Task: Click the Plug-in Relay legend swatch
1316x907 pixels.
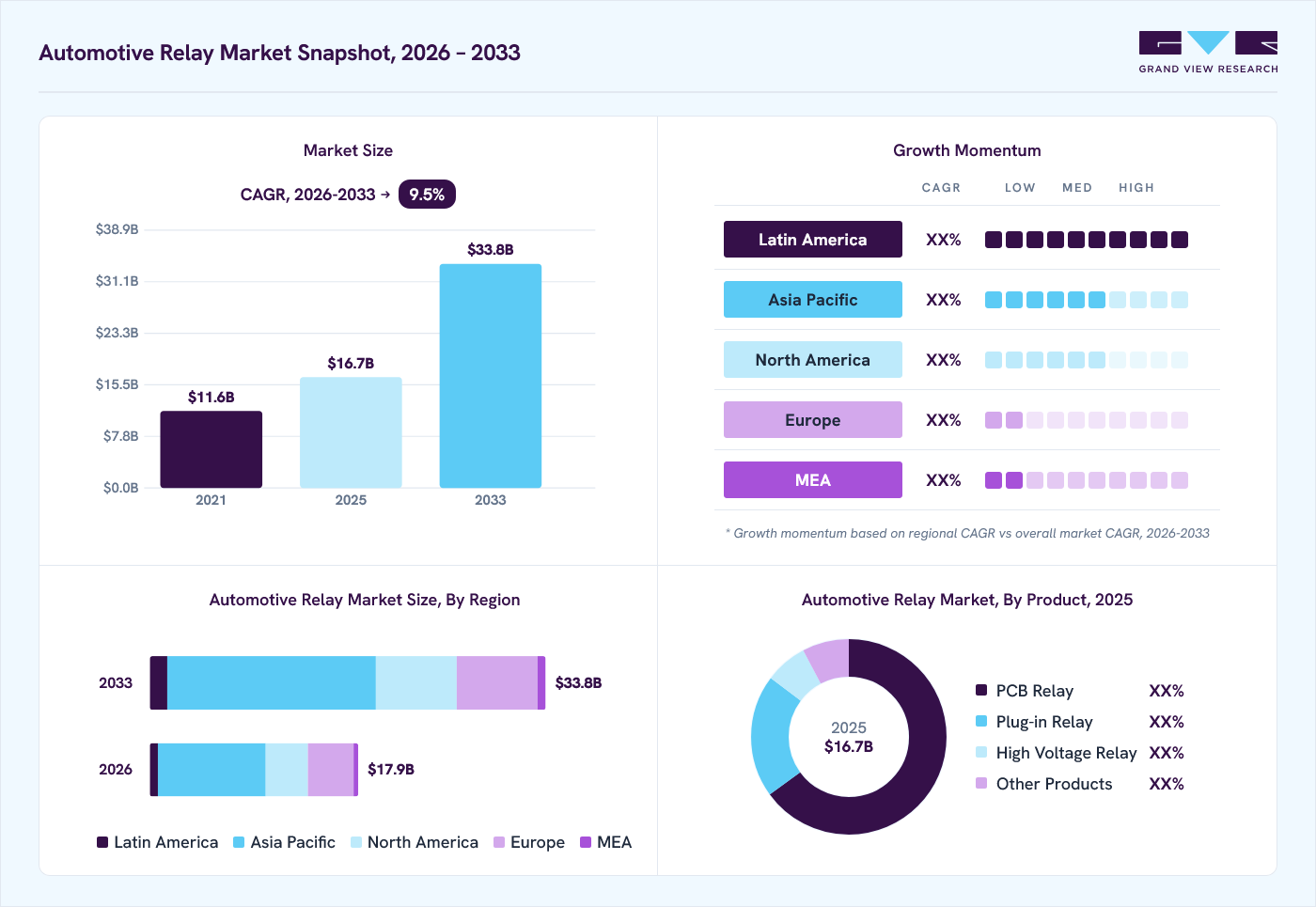Action: 981,721
